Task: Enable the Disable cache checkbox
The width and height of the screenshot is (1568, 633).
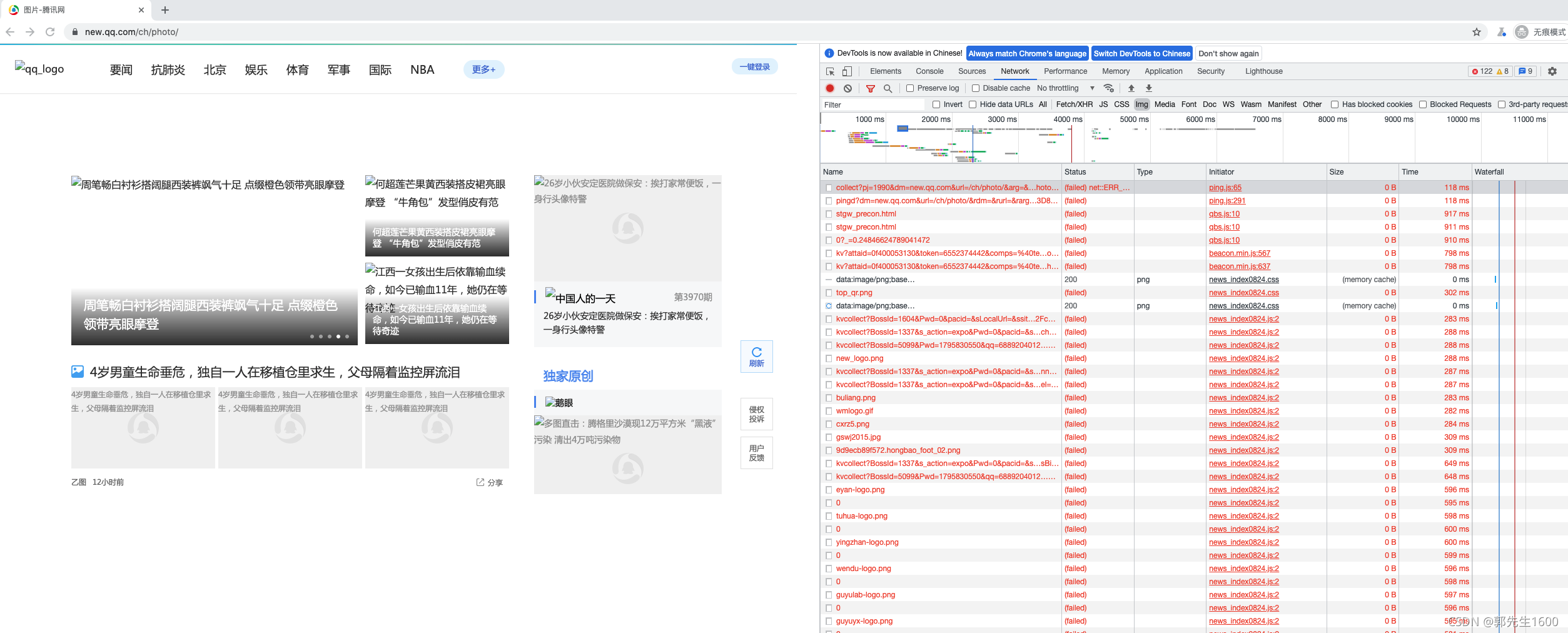Action: [x=976, y=88]
